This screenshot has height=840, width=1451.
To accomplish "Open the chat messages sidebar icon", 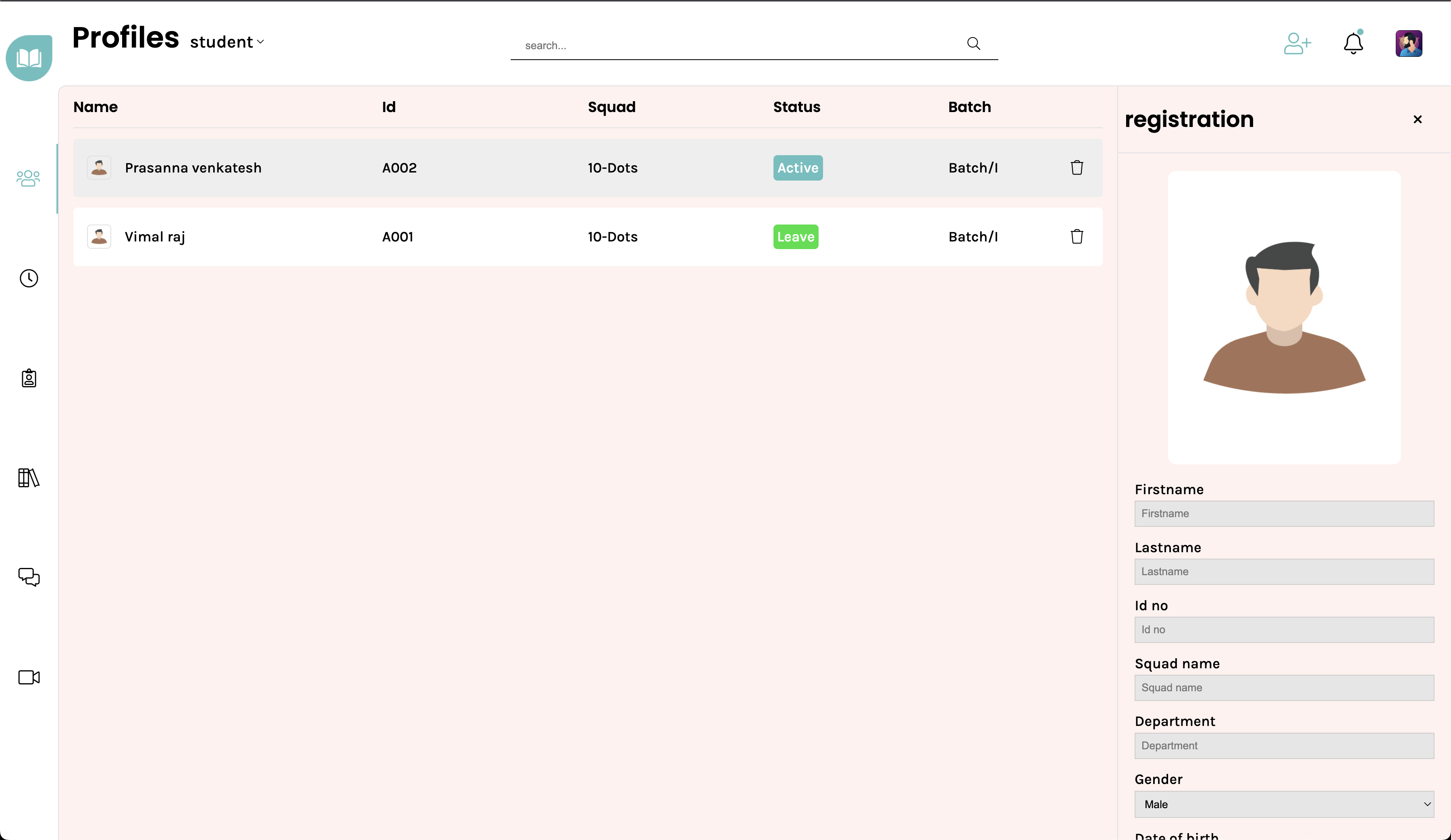I will (x=29, y=577).
